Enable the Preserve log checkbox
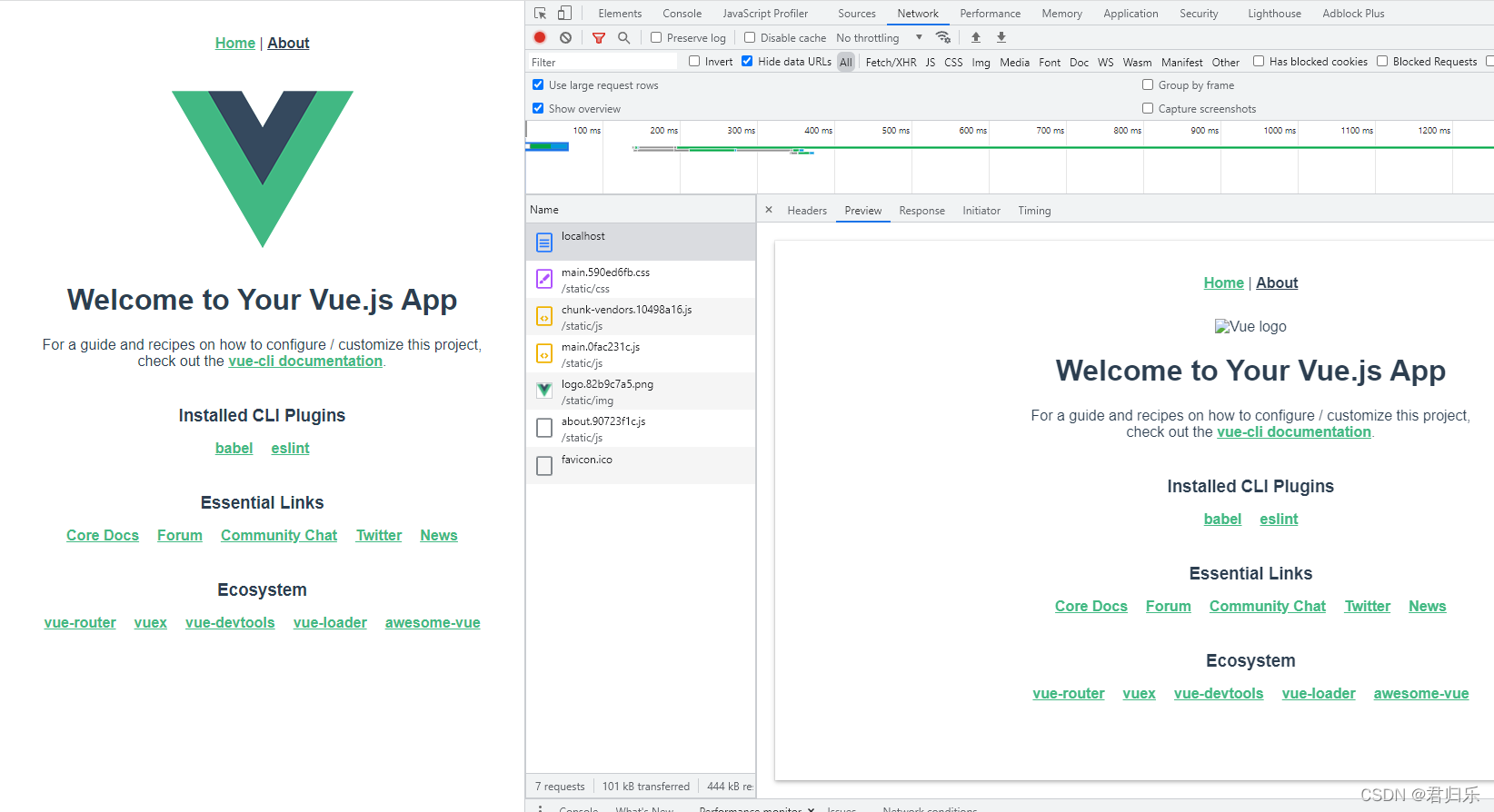The width and height of the screenshot is (1494, 812). [x=656, y=37]
